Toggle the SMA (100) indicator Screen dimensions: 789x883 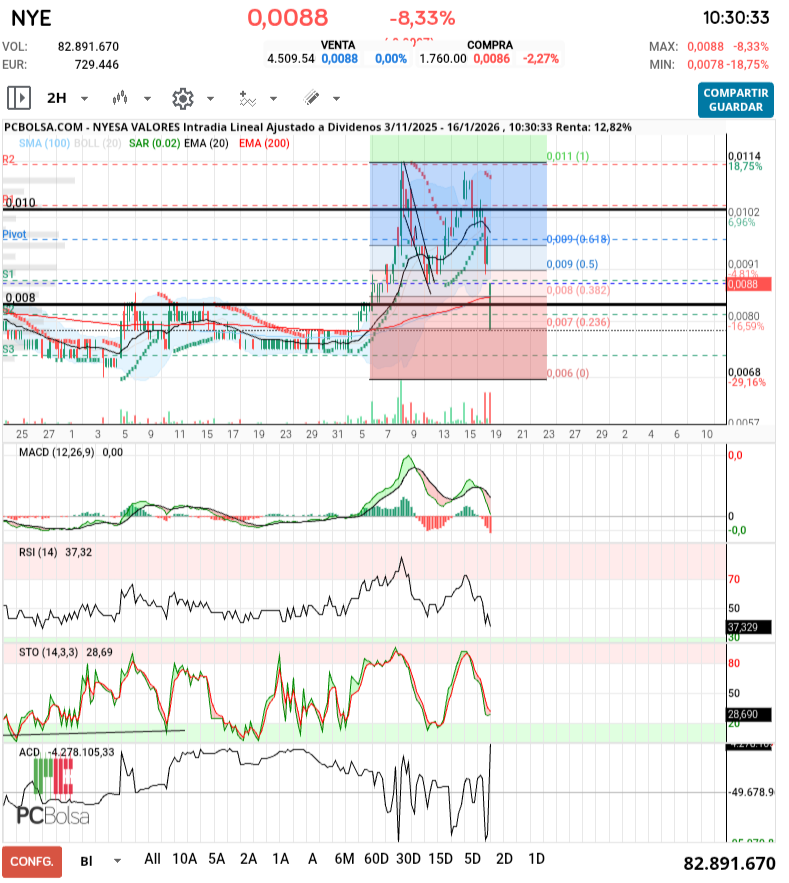coord(42,144)
